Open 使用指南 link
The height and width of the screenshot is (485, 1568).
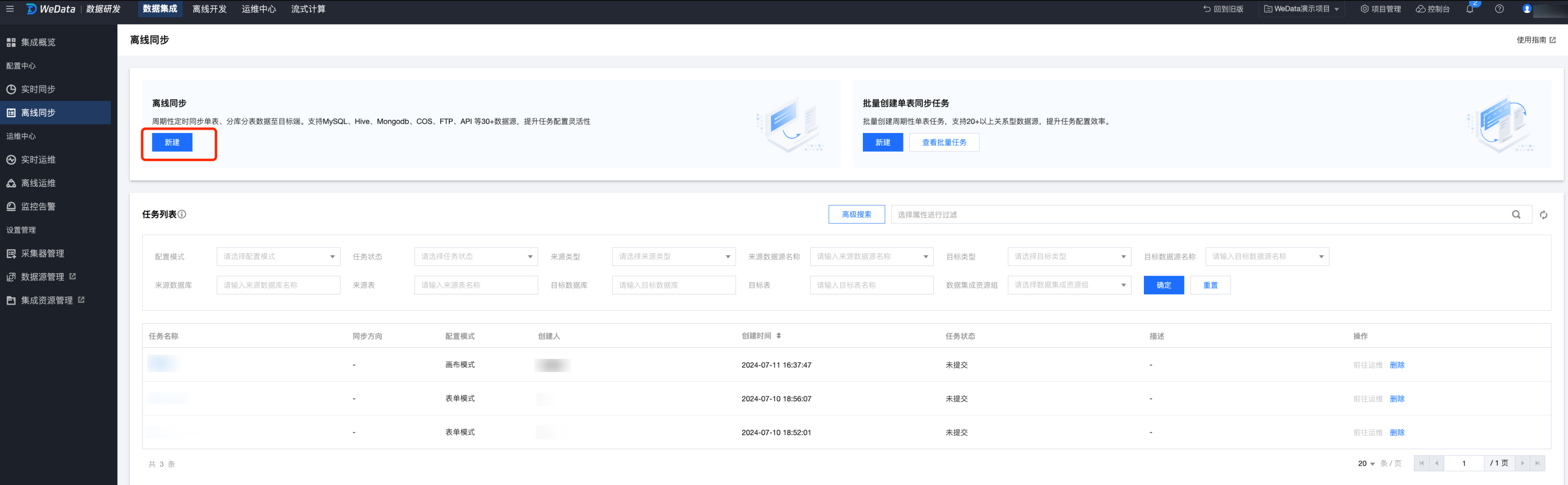pyautogui.click(x=1536, y=40)
